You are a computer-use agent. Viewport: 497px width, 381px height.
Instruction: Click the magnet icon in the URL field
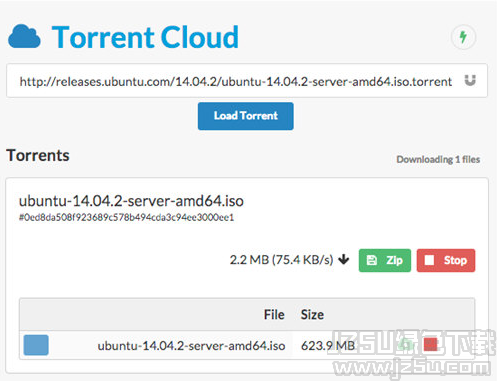point(470,80)
